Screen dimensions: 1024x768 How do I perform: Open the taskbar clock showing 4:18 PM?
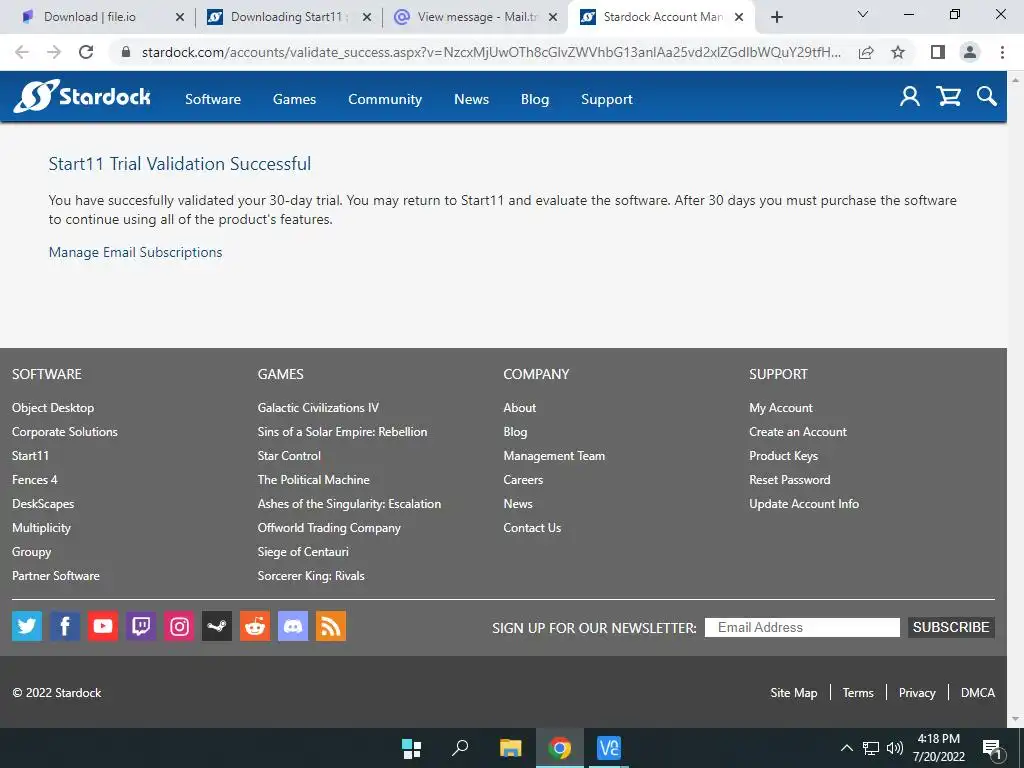tap(938, 748)
